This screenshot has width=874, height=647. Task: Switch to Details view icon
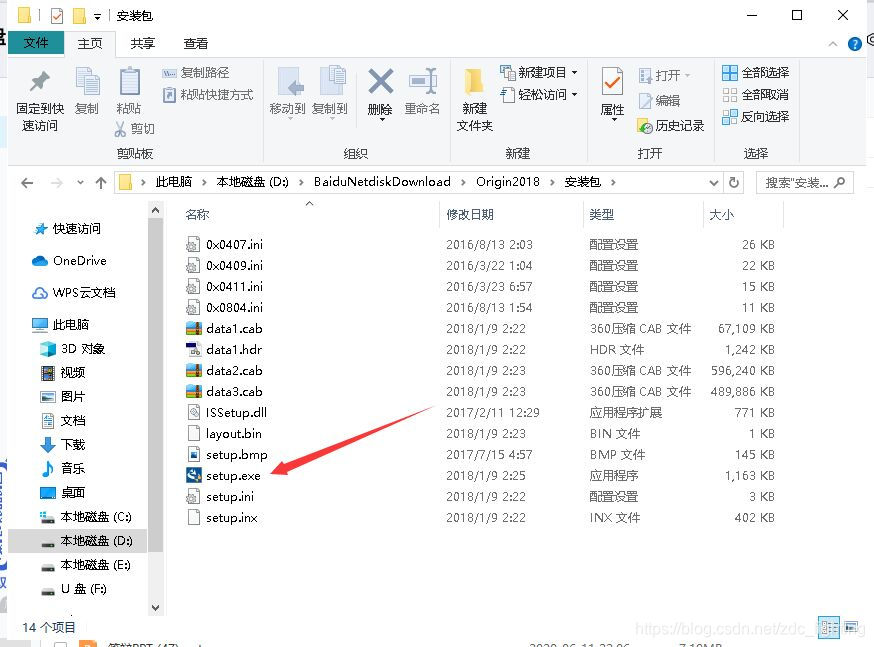coord(828,627)
